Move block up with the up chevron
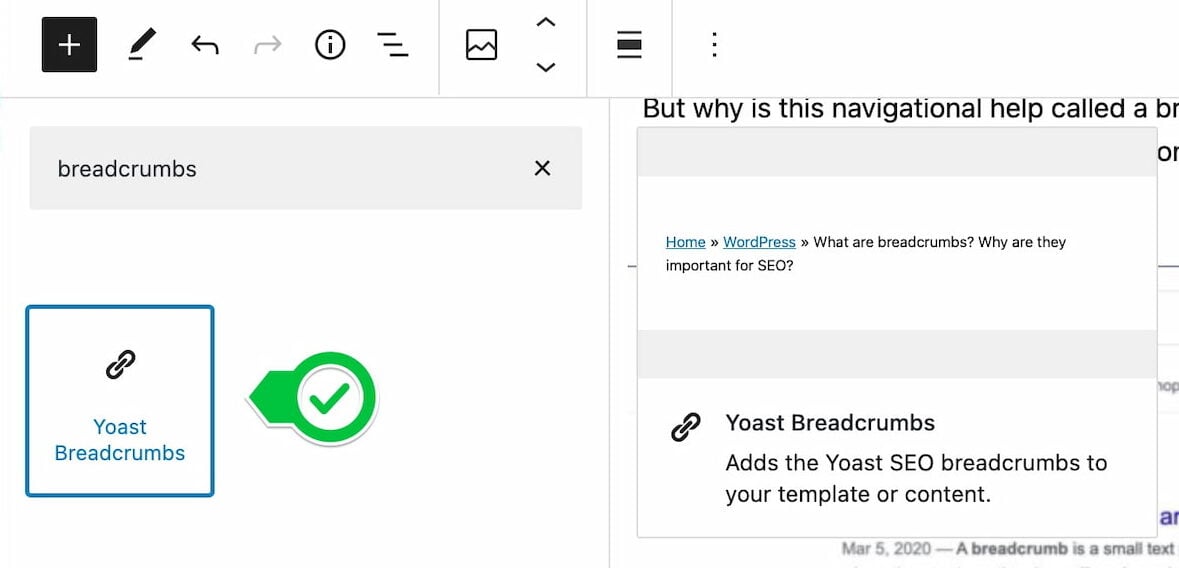1179x568 pixels. (545, 22)
